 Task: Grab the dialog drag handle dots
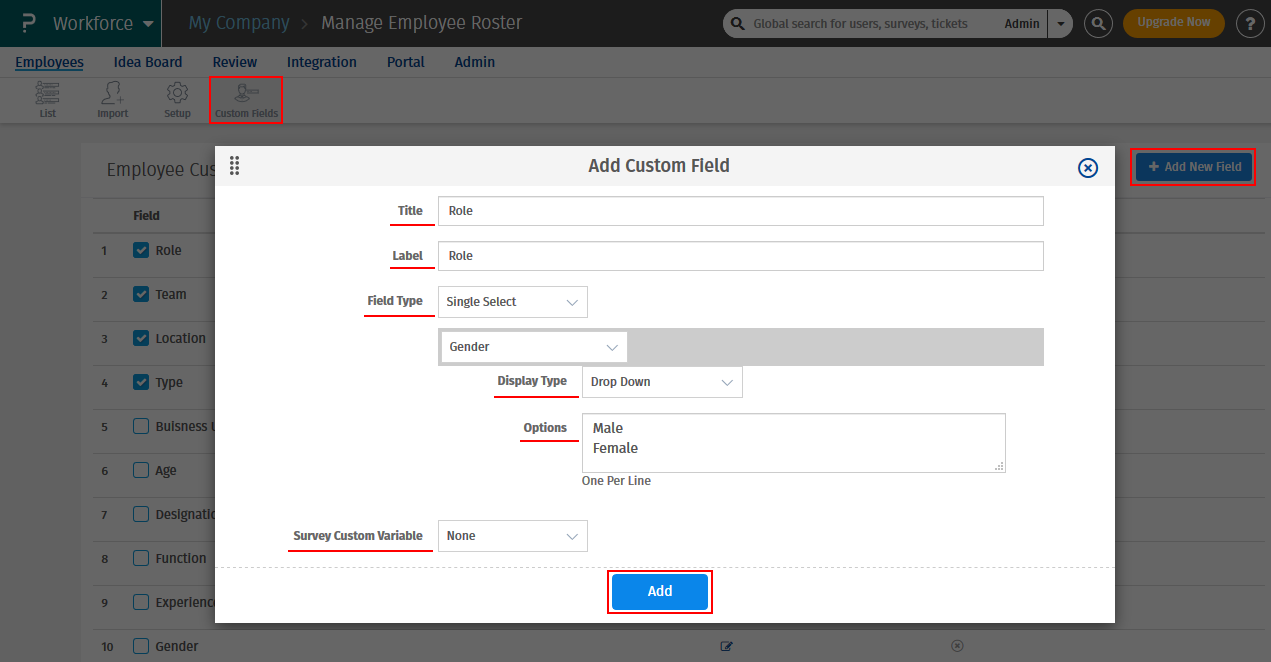(234, 166)
